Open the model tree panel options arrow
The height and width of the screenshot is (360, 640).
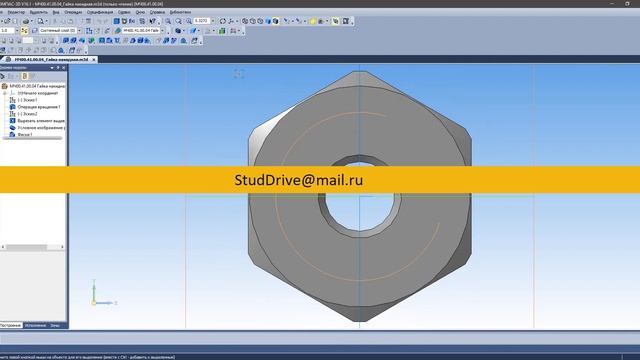coord(52,67)
